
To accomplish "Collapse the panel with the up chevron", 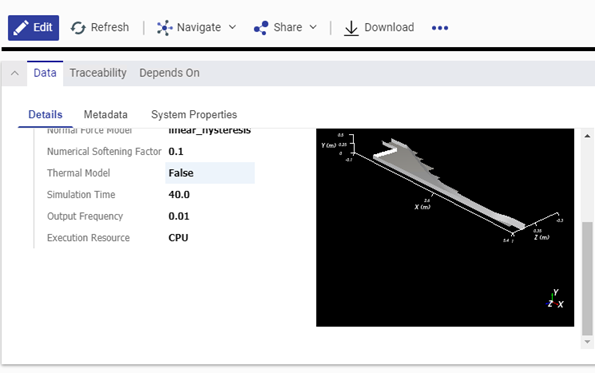I will pos(15,73).
